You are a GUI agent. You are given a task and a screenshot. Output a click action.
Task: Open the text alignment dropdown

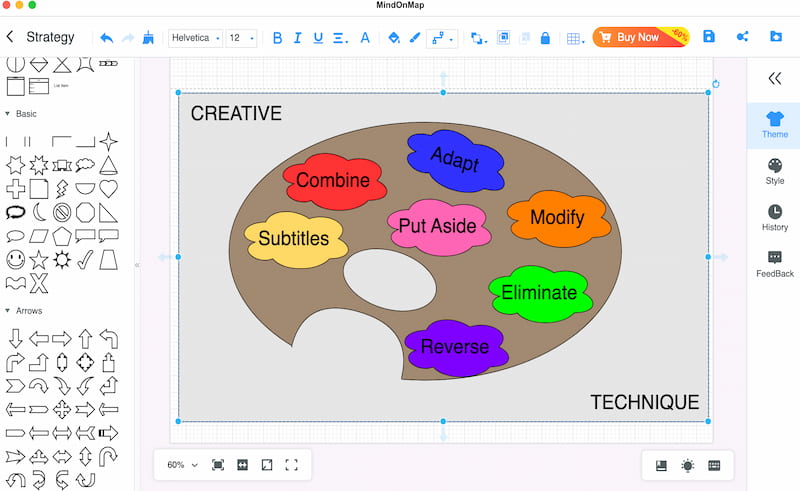[340, 38]
